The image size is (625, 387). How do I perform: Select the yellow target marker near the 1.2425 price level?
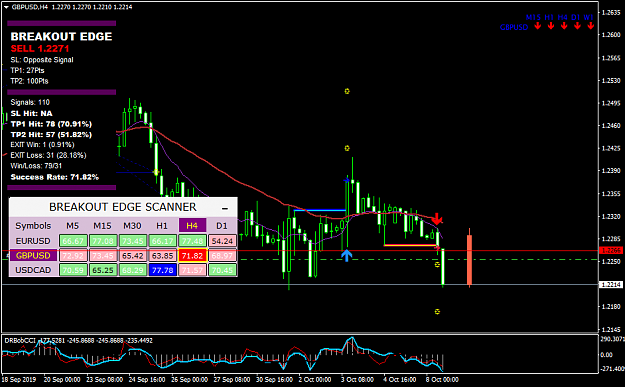(x=347, y=148)
